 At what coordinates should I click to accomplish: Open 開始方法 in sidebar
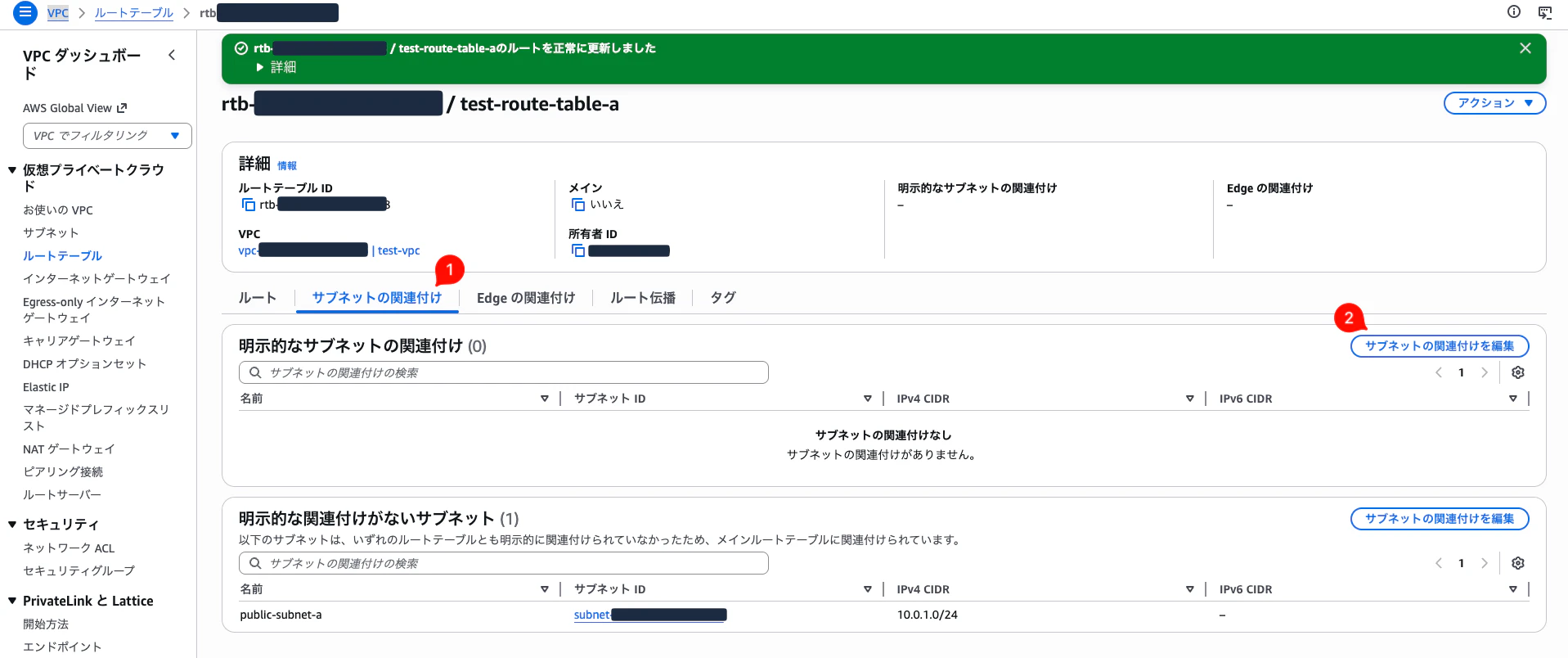[46, 624]
